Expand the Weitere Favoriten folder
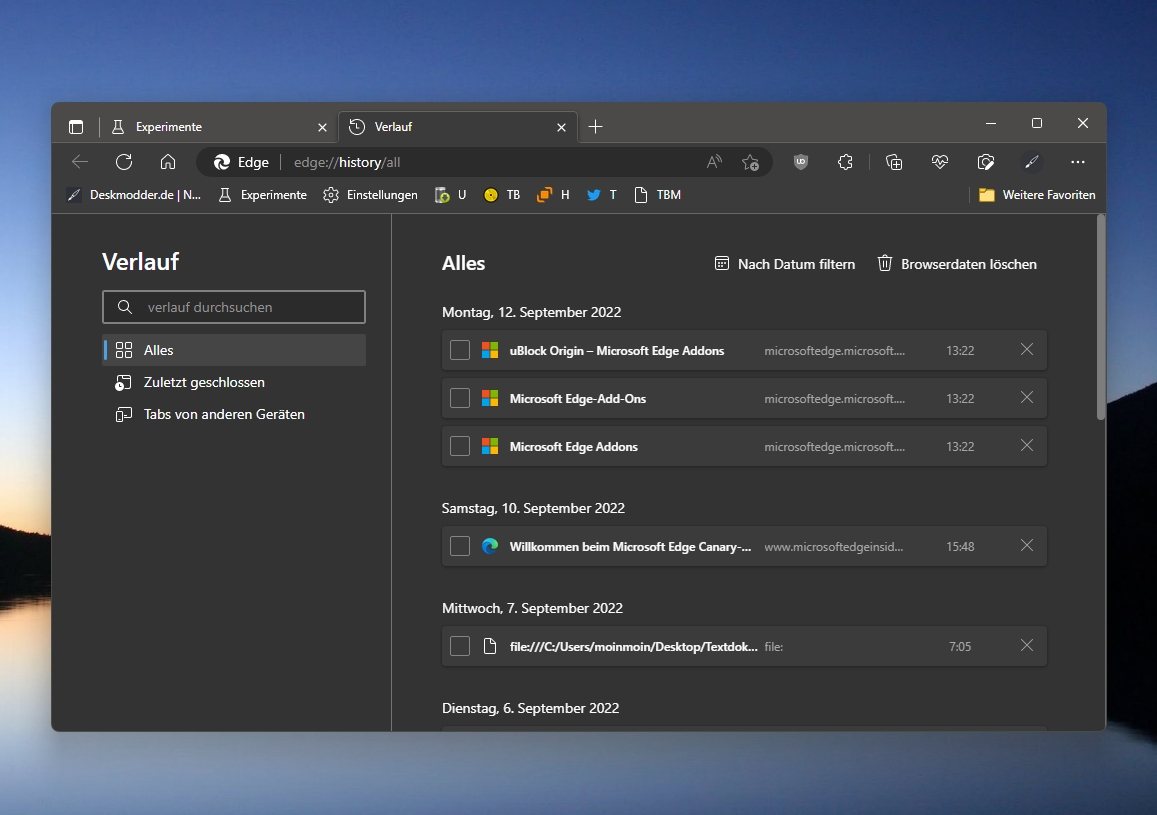1157x815 pixels. pos(1037,195)
